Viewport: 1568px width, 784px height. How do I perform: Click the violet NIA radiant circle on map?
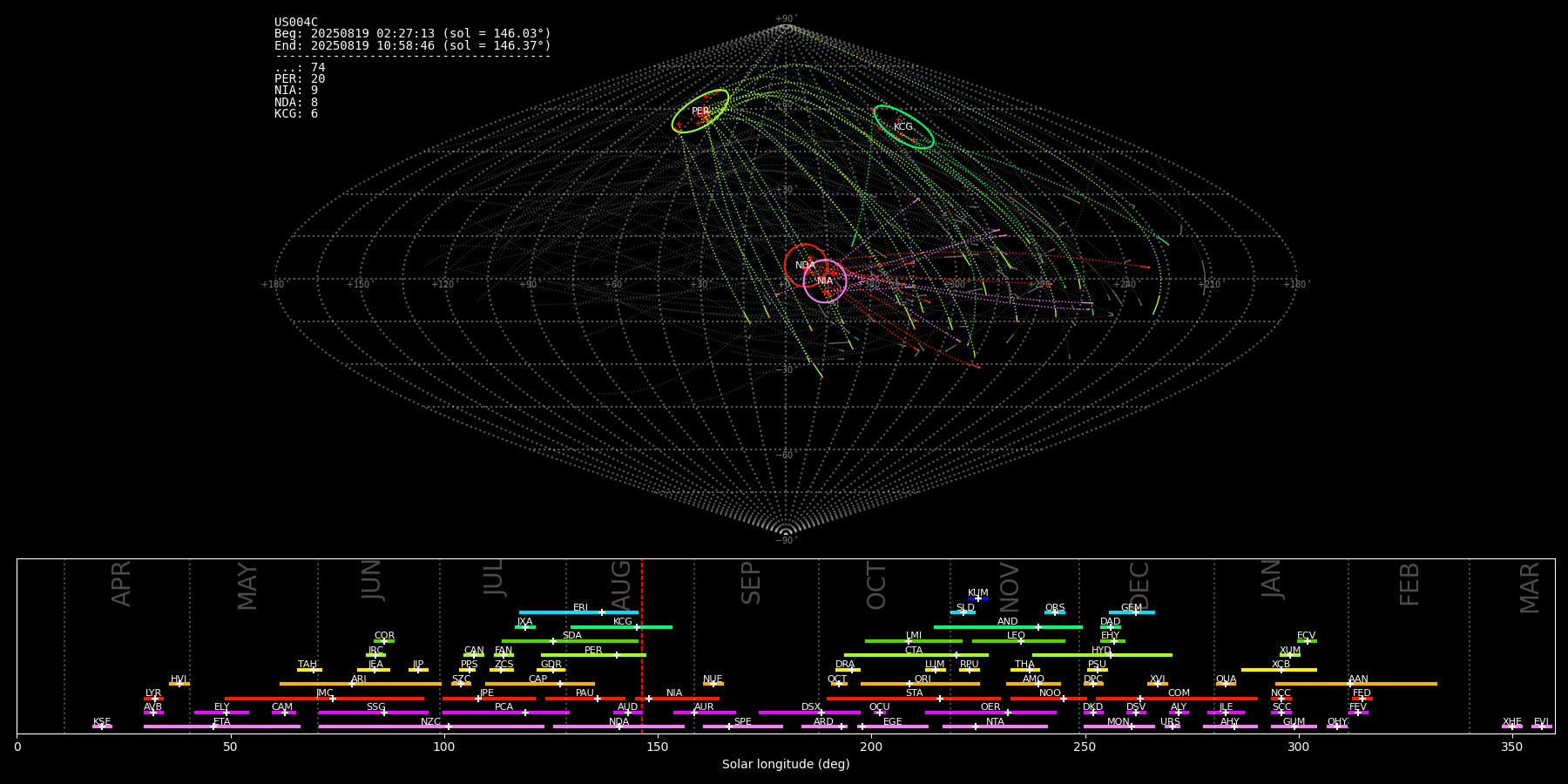click(x=825, y=281)
